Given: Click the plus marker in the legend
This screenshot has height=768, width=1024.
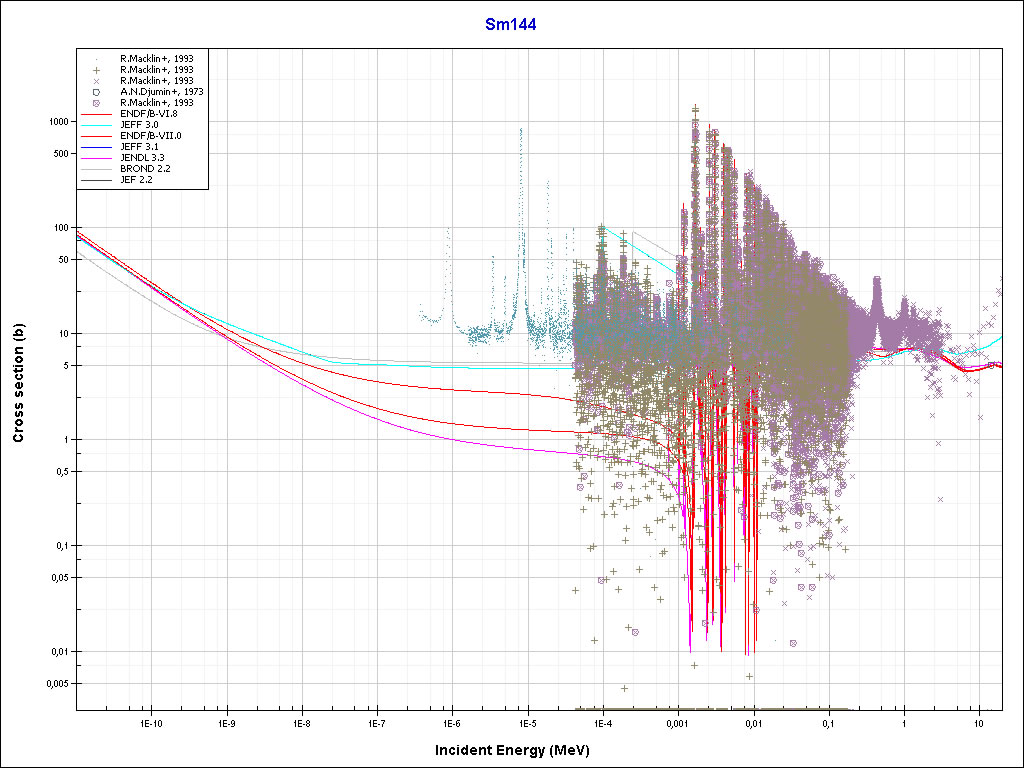Looking at the screenshot, I should click(98, 69).
